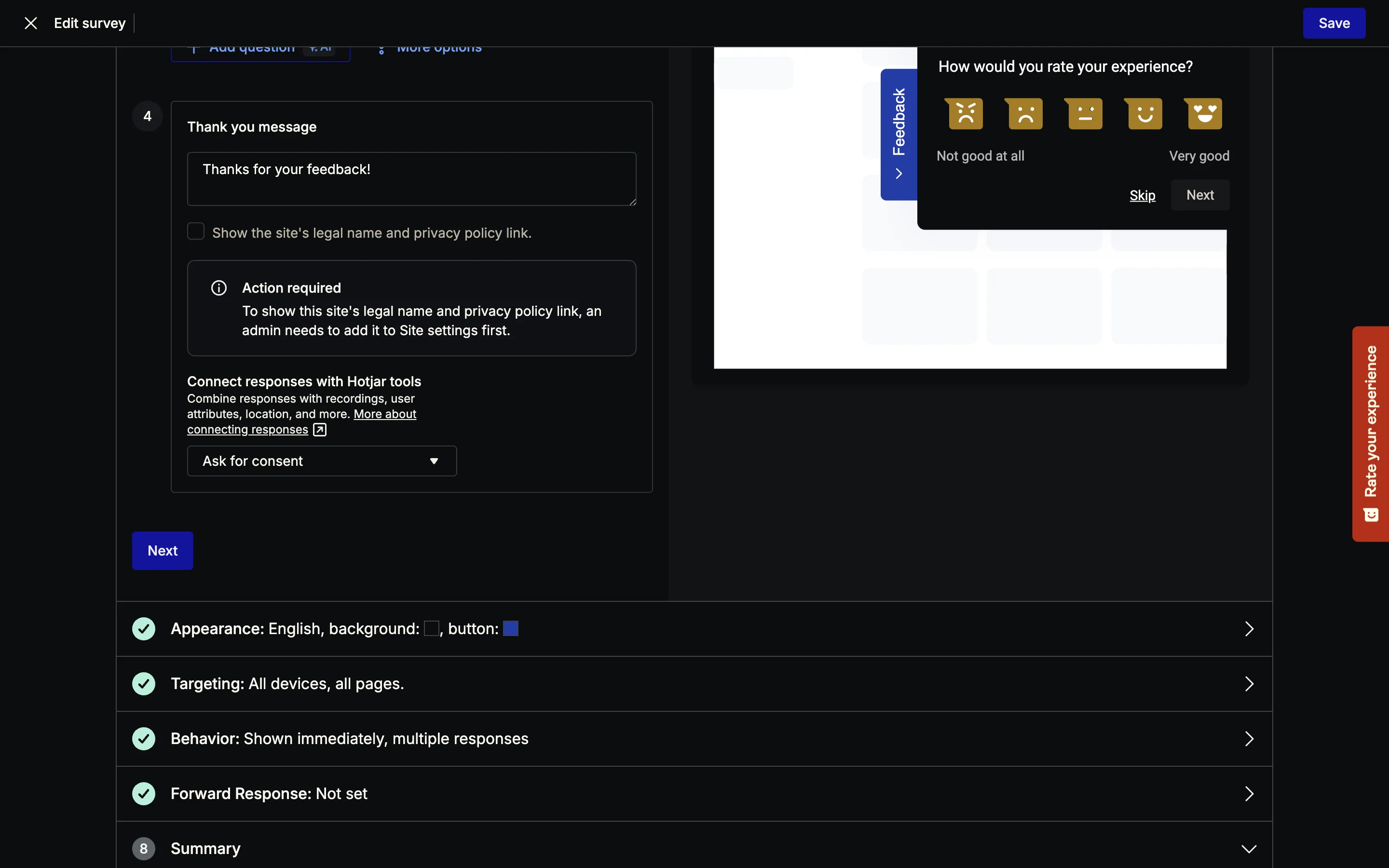Click the blue Next button below Thank you message
This screenshot has height=868, width=1389.
(163, 551)
